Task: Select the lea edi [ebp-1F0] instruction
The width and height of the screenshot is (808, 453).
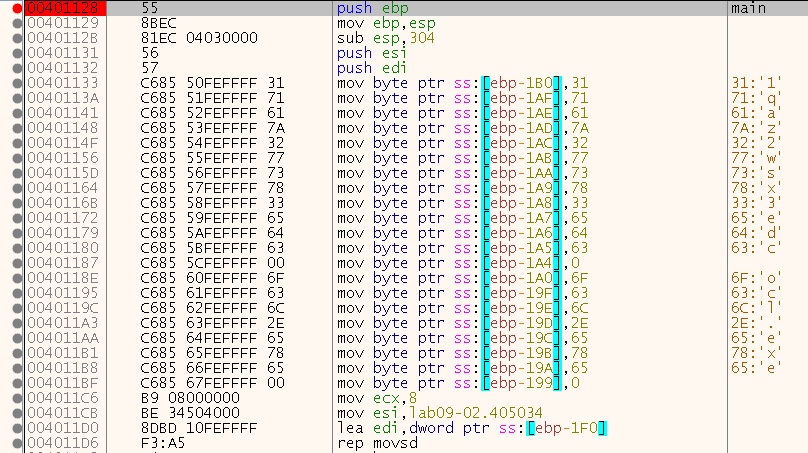Action: tap(472, 427)
